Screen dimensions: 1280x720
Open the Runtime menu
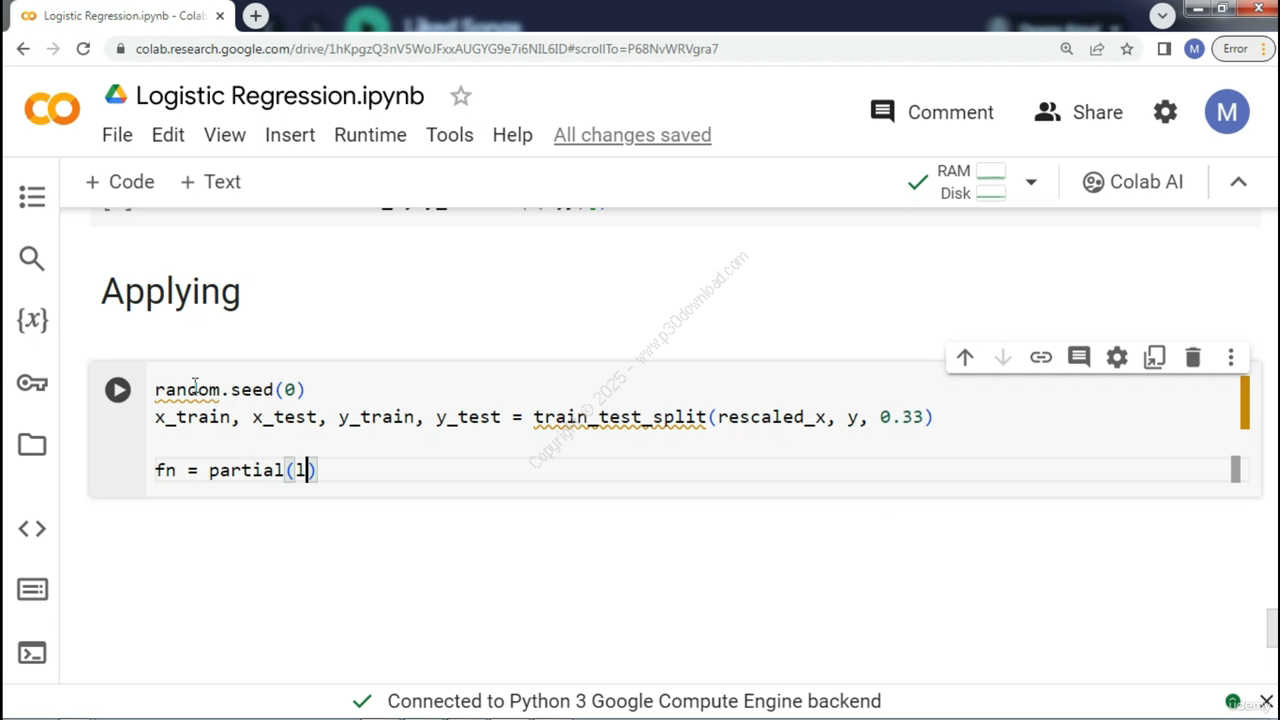coord(370,135)
